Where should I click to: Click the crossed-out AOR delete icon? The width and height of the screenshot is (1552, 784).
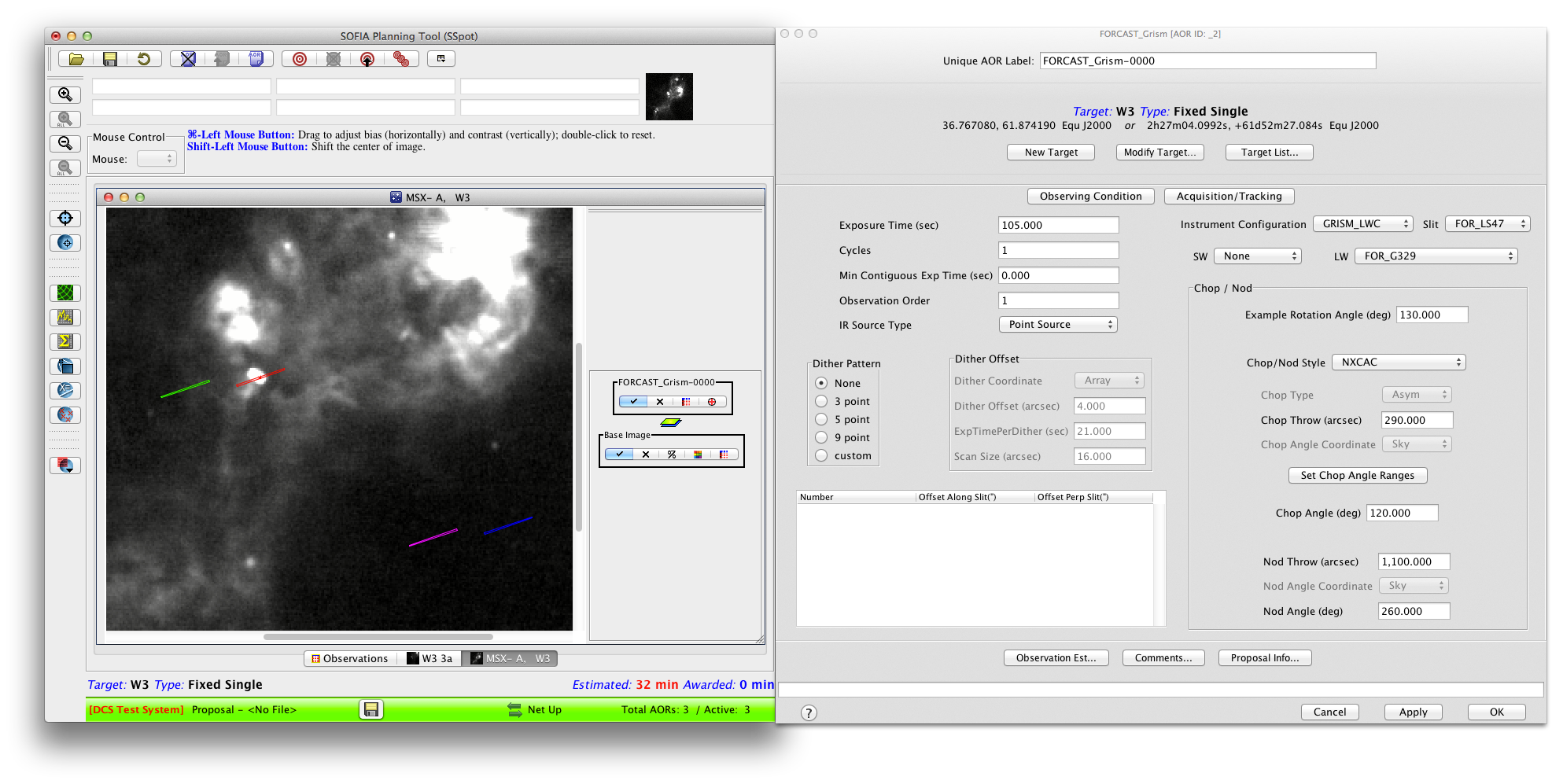click(188, 59)
